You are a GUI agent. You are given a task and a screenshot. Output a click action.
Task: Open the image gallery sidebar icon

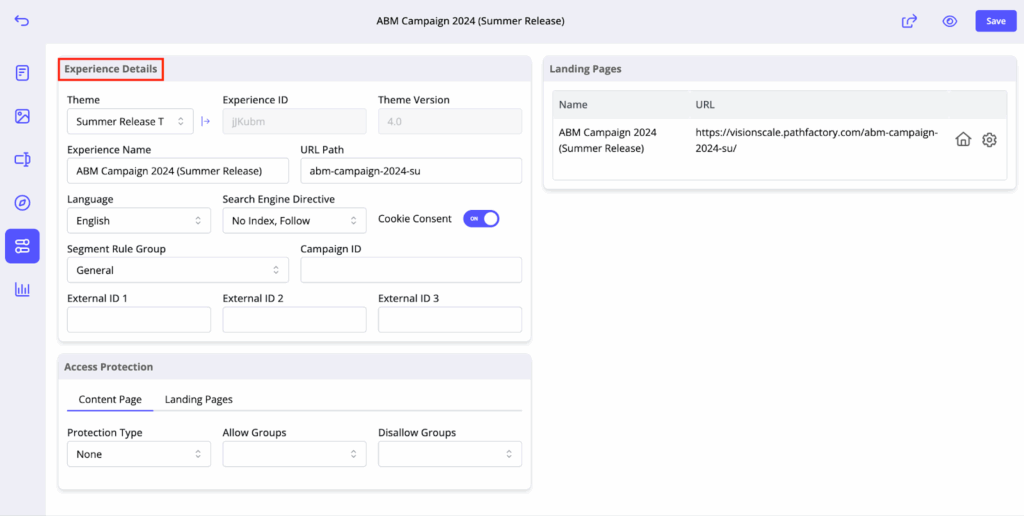point(22,116)
